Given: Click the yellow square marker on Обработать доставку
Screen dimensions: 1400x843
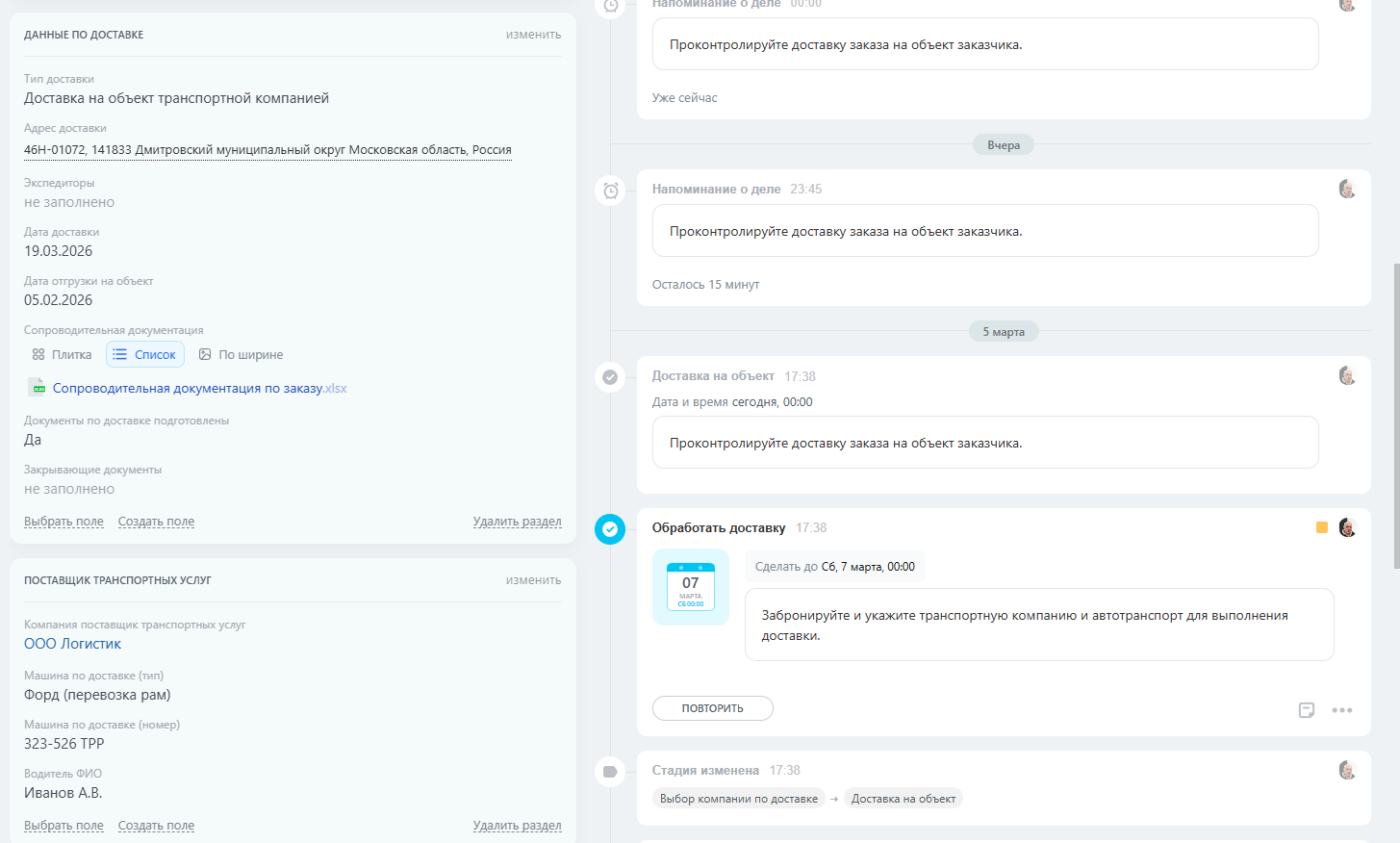Looking at the screenshot, I should (1322, 527).
